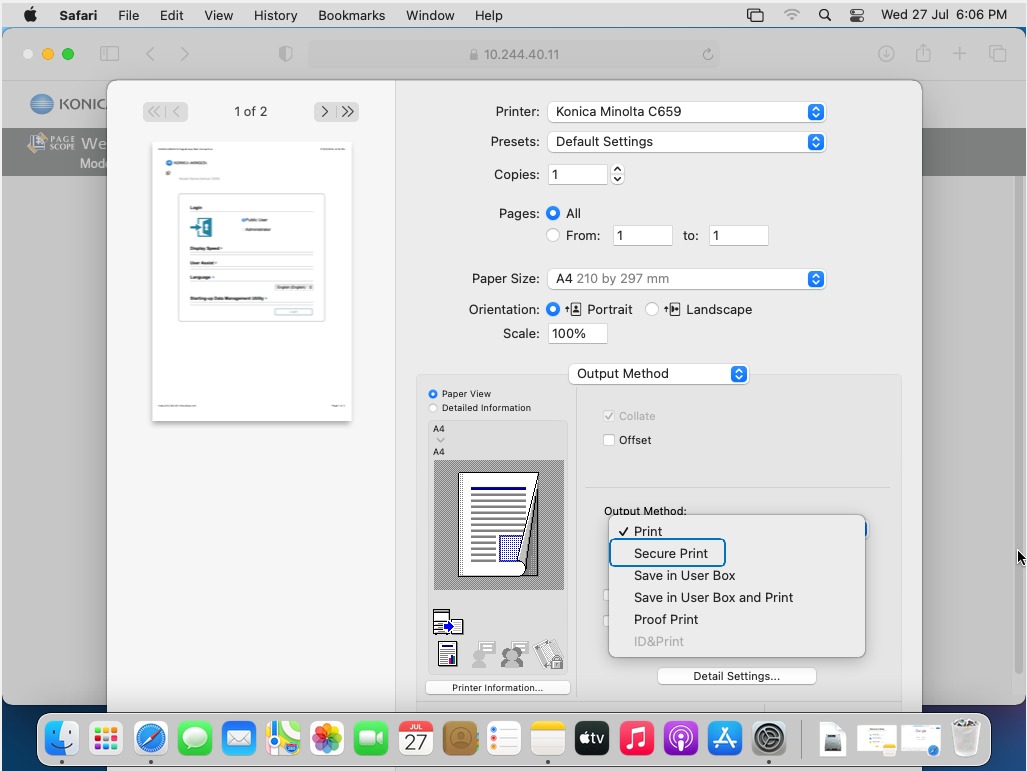Click the print server transfer icon
Viewport: 1027px width, 771px height.
tap(447, 622)
